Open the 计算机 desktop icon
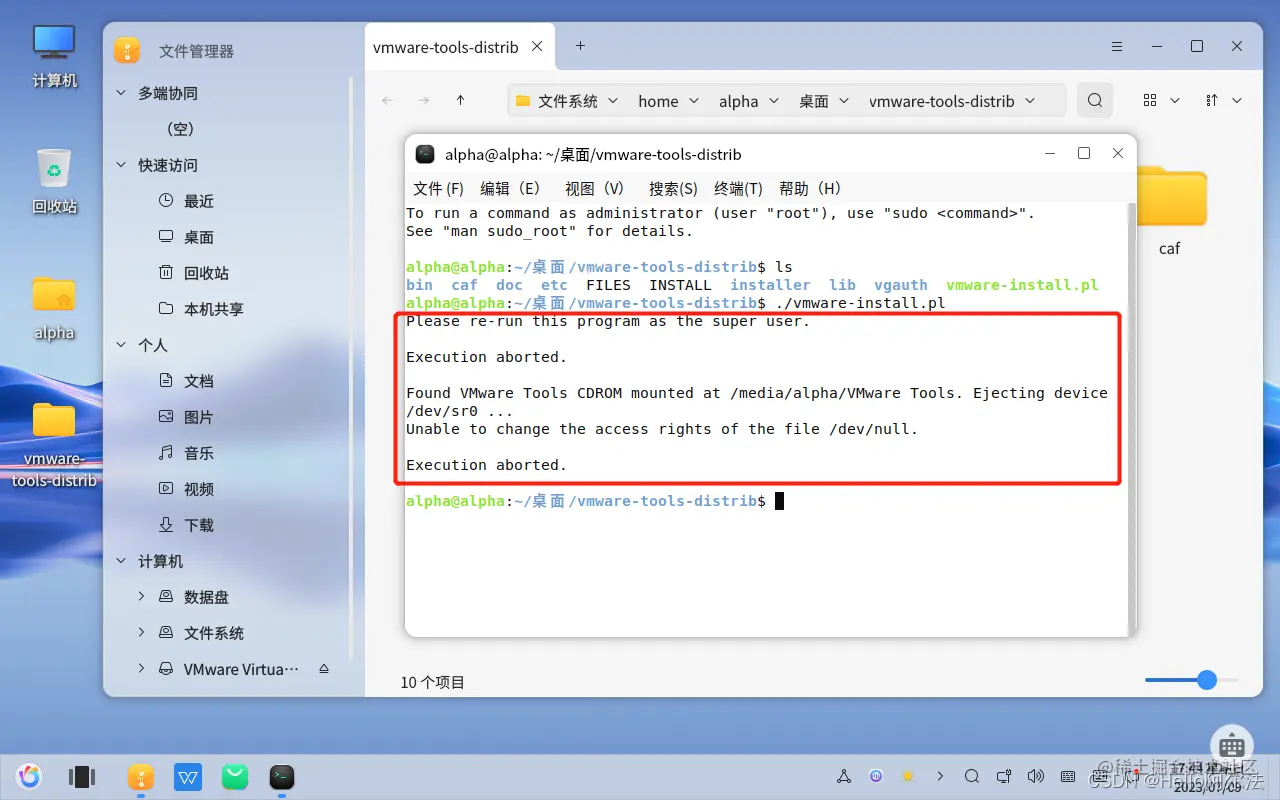 [54, 56]
